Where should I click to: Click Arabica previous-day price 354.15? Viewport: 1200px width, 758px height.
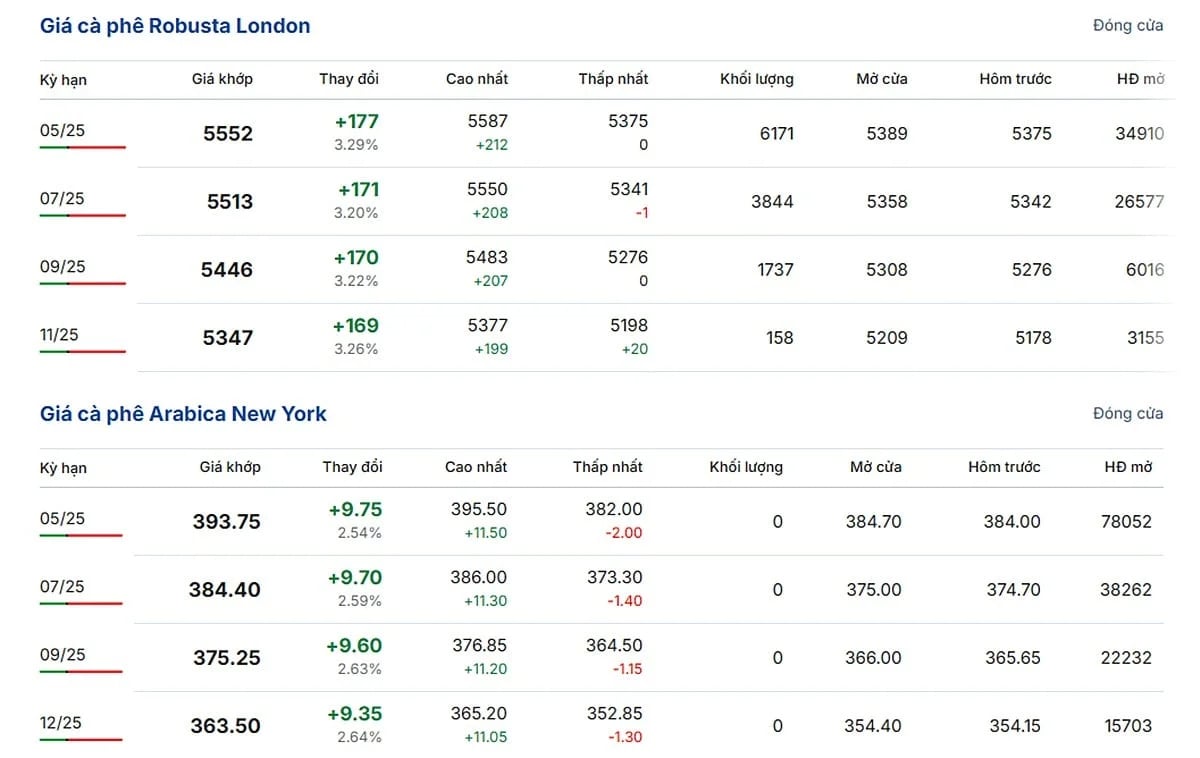coord(1014,725)
